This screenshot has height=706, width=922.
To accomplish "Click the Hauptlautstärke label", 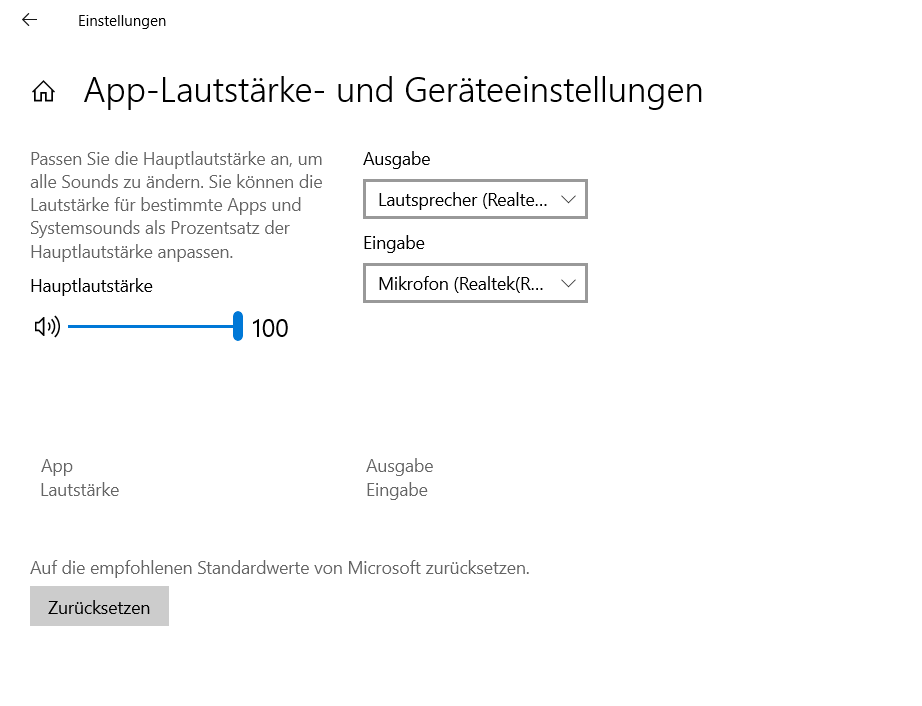I will tap(91, 286).
